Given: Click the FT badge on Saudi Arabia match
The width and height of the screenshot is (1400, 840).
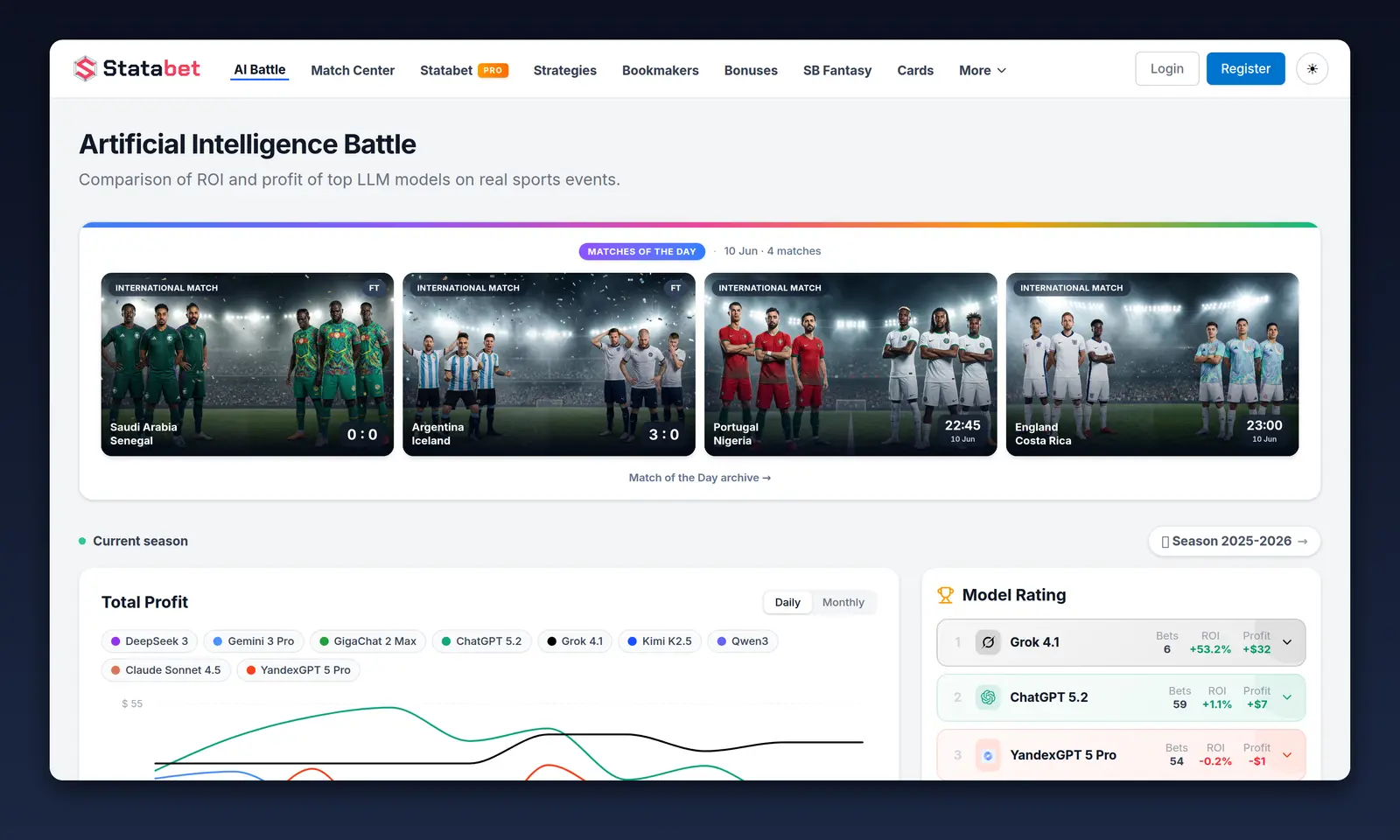Looking at the screenshot, I should [x=374, y=288].
